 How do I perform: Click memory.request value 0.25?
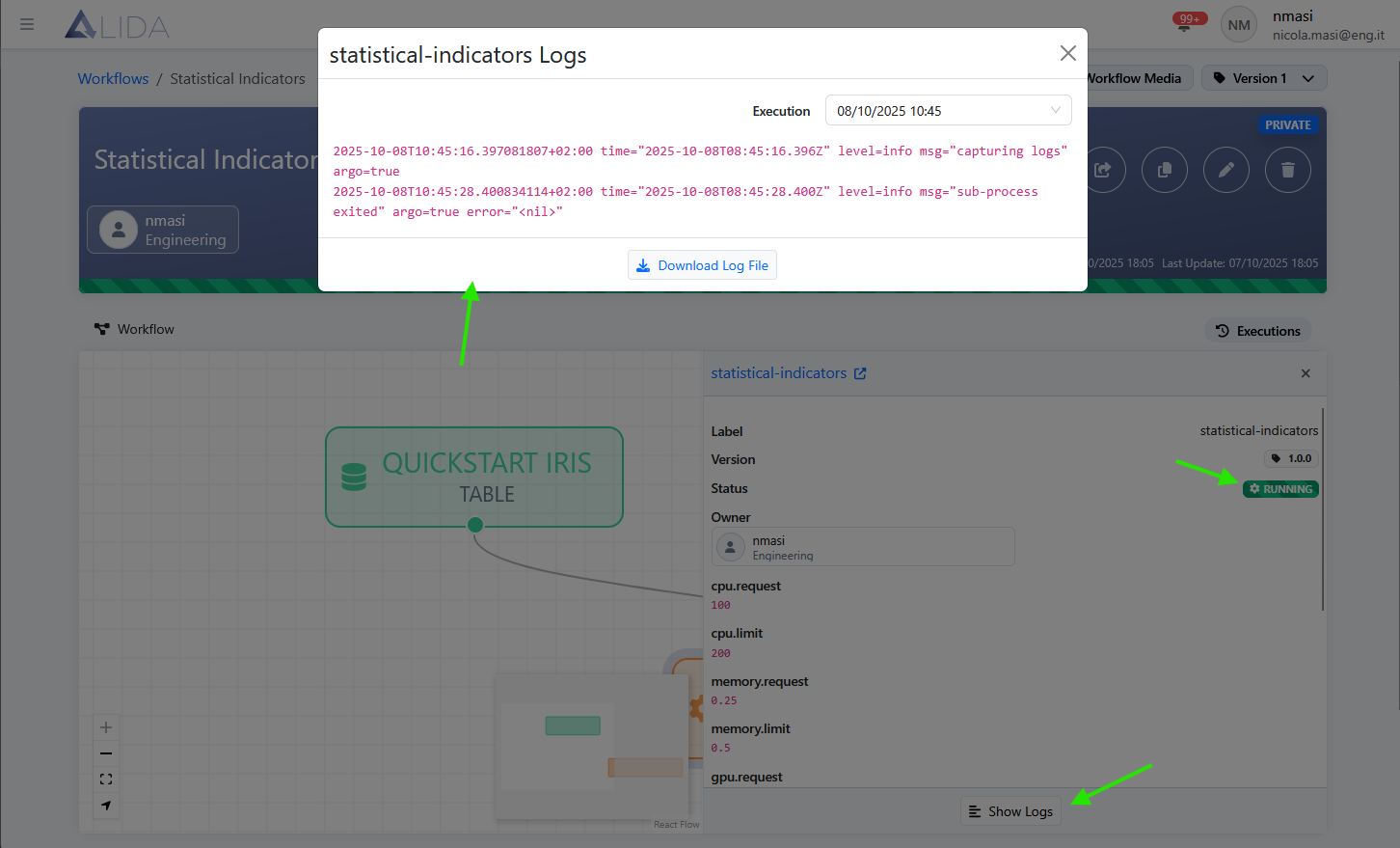click(724, 700)
